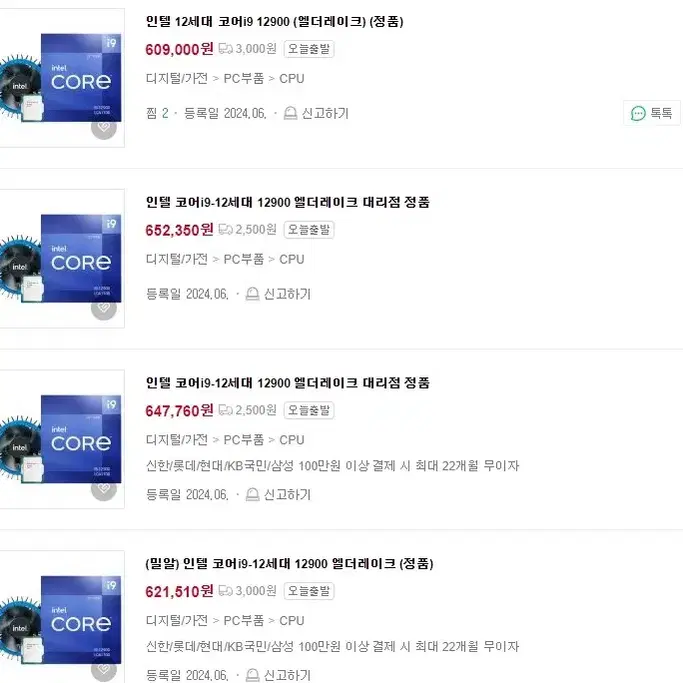Screen dimensions: 683x683
Task: Click the siren report icon on the first listing
Action: click(290, 113)
